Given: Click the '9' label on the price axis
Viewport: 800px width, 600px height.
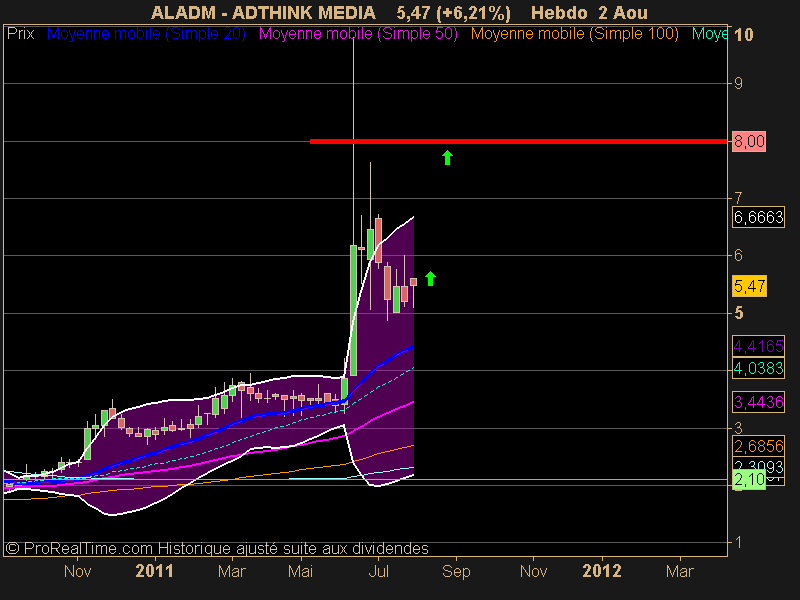Looking at the screenshot, I should [738, 83].
